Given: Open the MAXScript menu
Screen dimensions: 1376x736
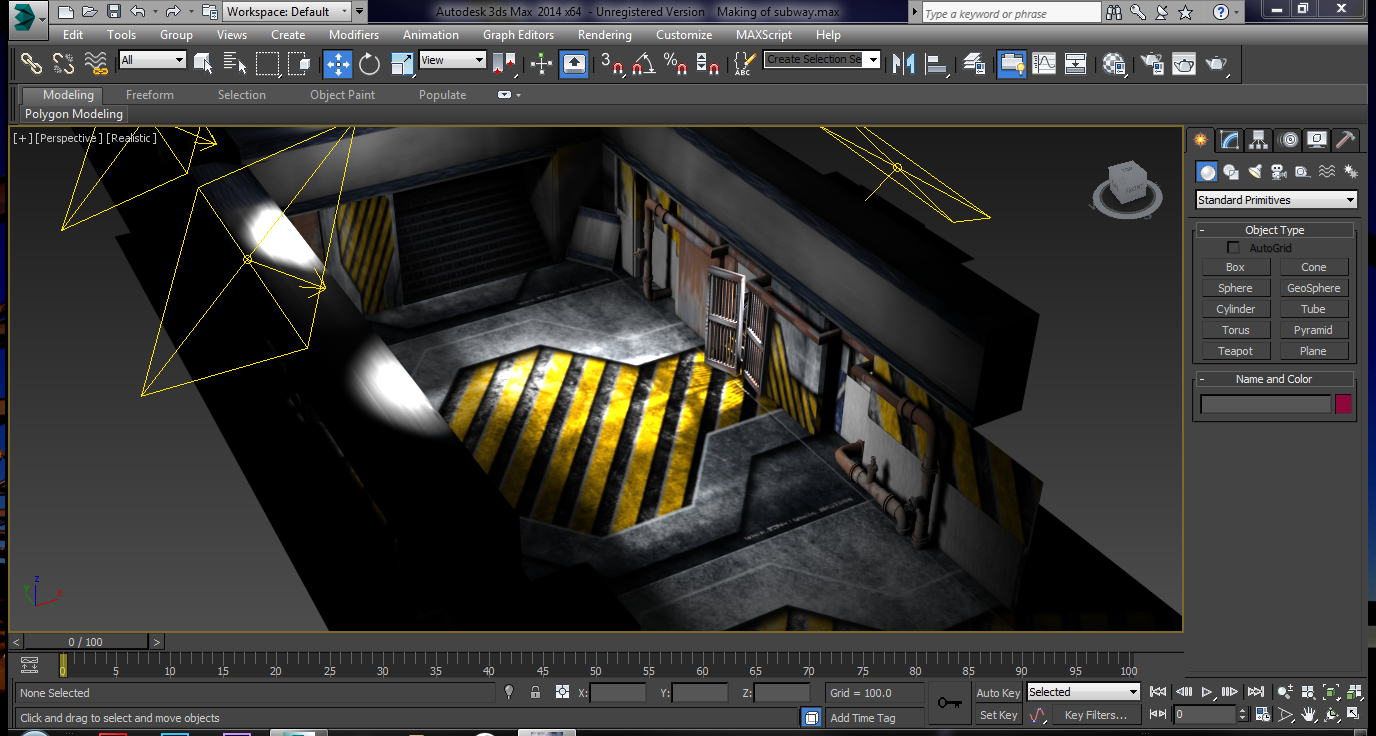Looking at the screenshot, I should (764, 35).
